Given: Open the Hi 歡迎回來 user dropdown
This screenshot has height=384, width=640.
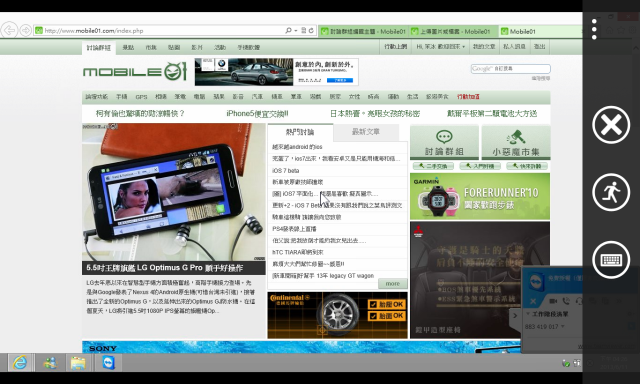Looking at the screenshot, I should pos(440,47).
